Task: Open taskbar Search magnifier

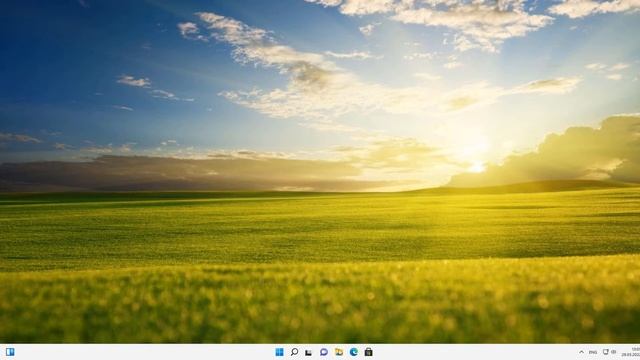Action: point(294,352)
